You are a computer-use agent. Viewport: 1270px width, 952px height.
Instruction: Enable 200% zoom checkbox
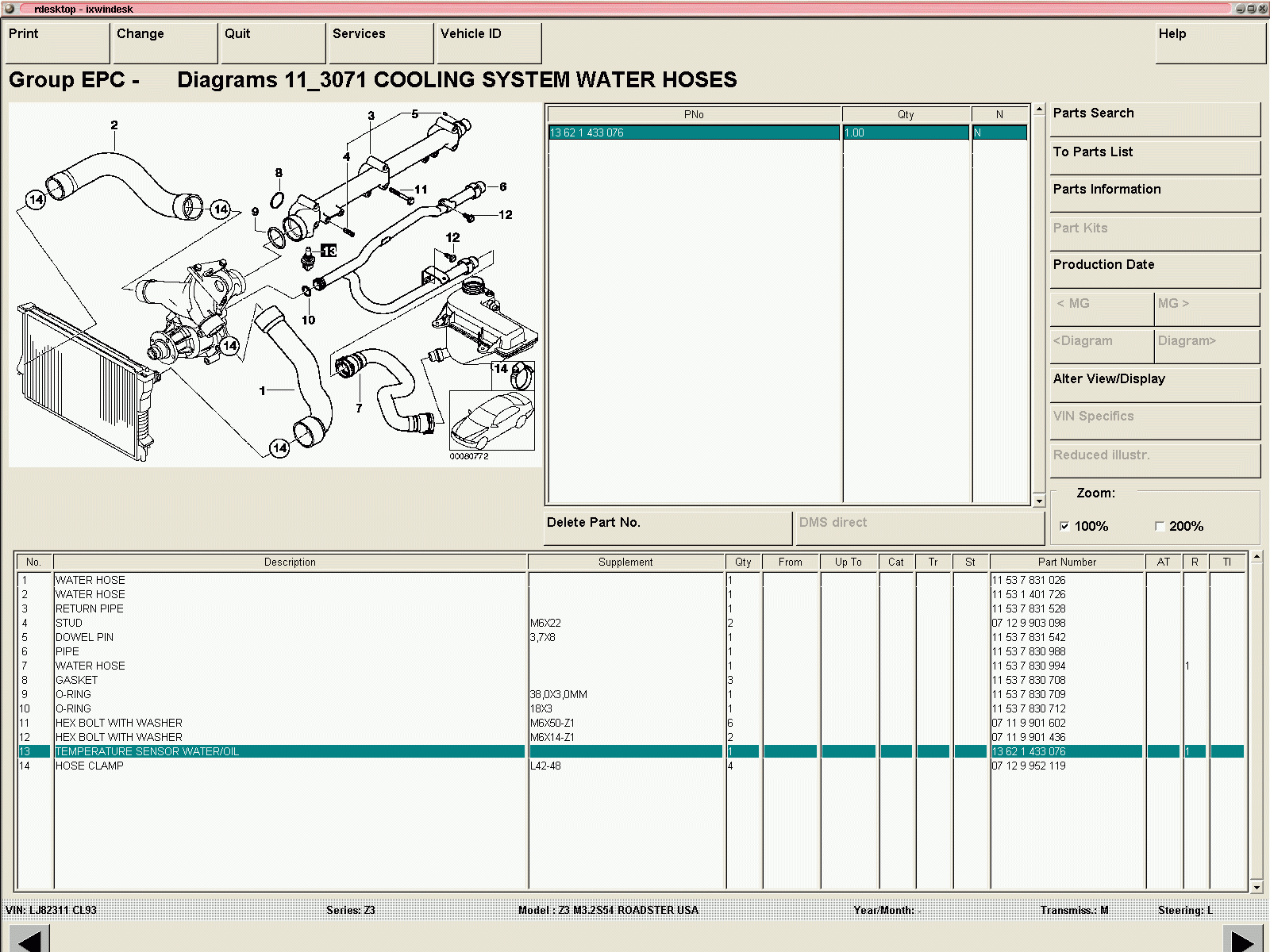tap(1159, 526)
